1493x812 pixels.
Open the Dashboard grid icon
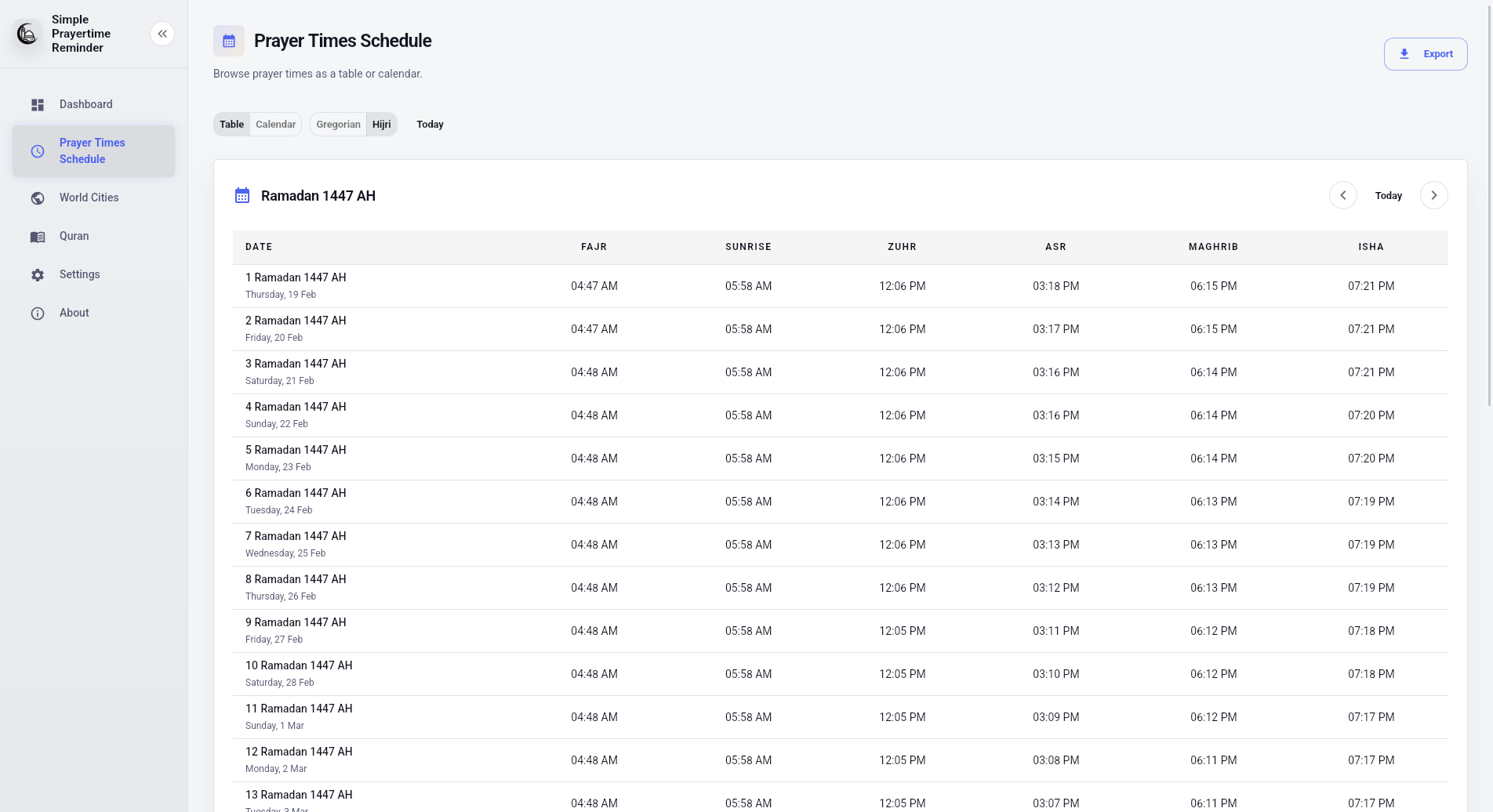[38, 105]
